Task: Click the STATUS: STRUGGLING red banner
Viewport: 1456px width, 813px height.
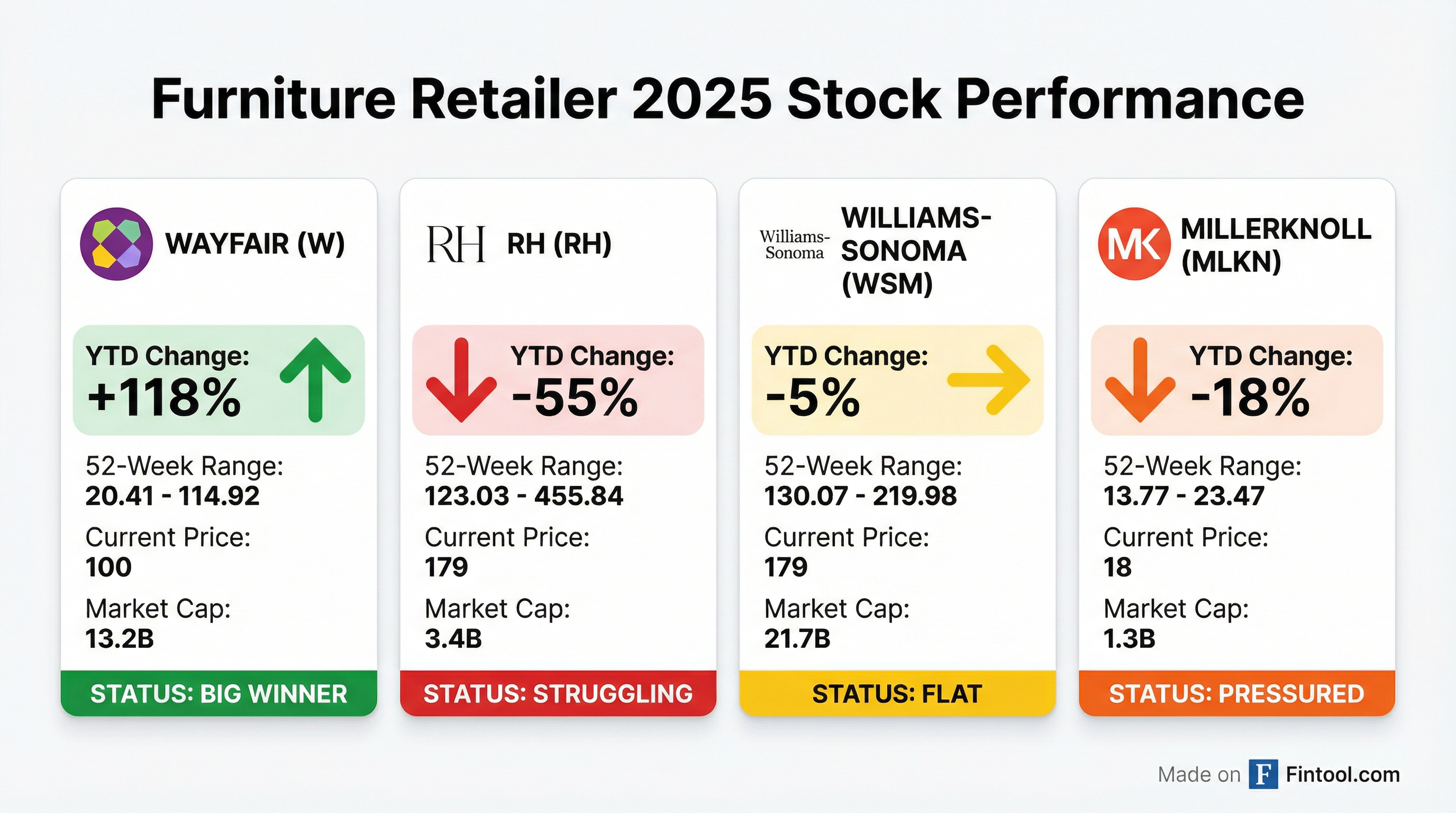Action: (x=558, y=694)
